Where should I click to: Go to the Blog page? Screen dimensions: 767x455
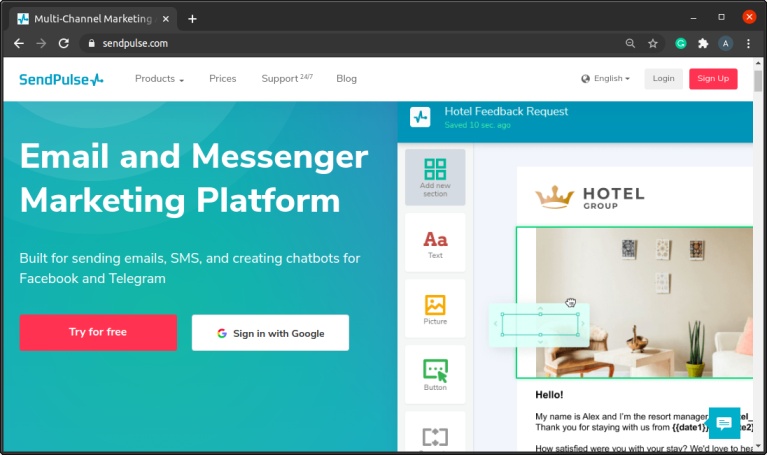(x=346, y=79)
